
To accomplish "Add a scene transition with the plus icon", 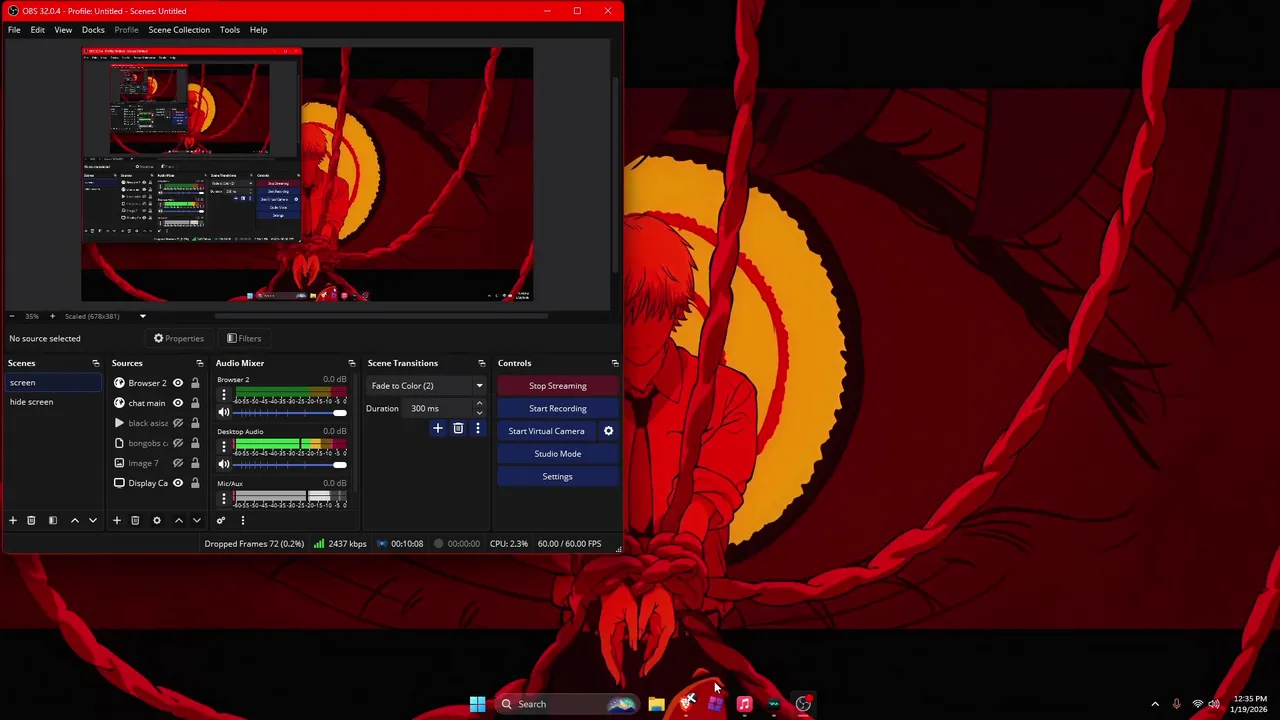I will click(437, 428).
